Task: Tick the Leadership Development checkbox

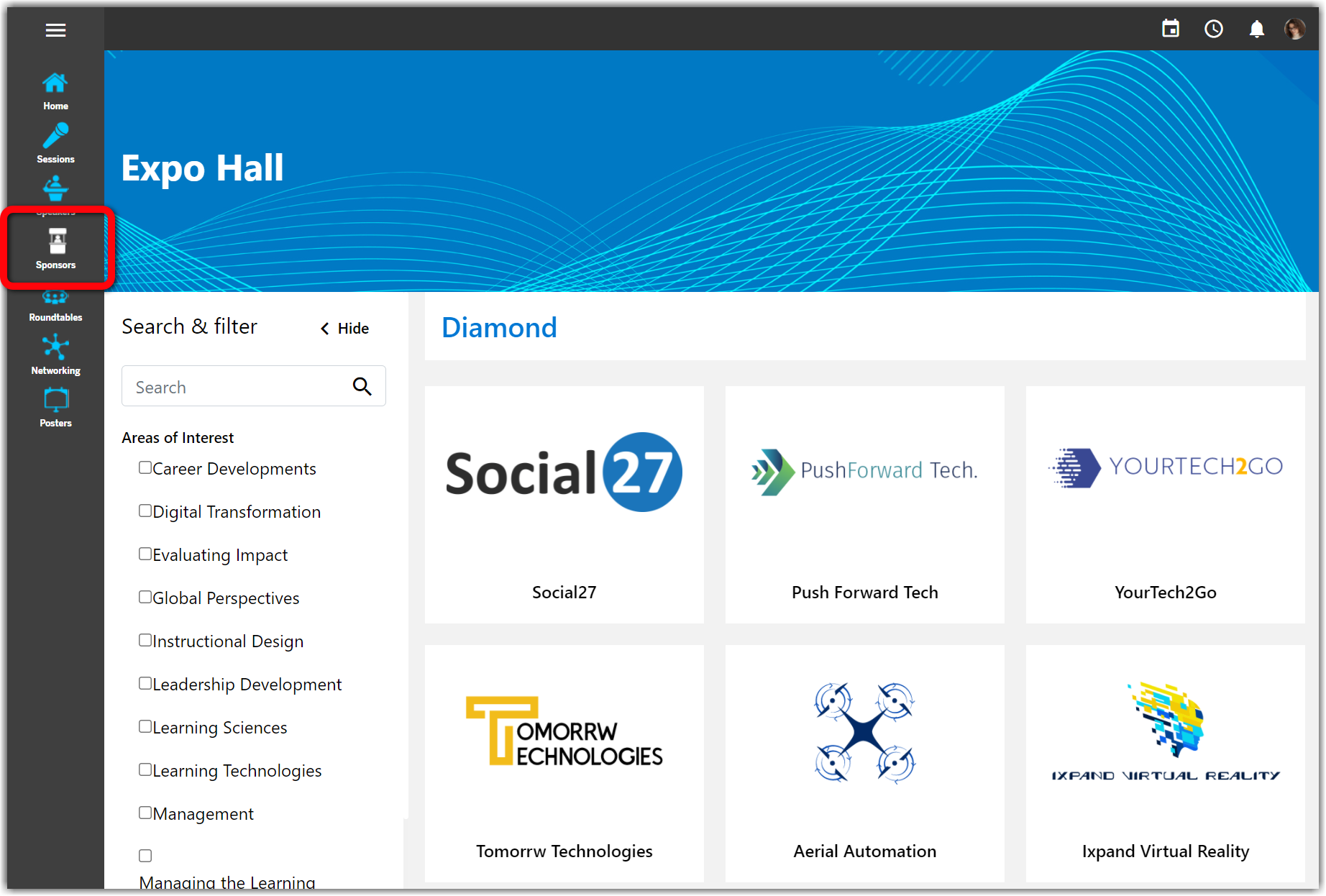Action: point(145,684)
